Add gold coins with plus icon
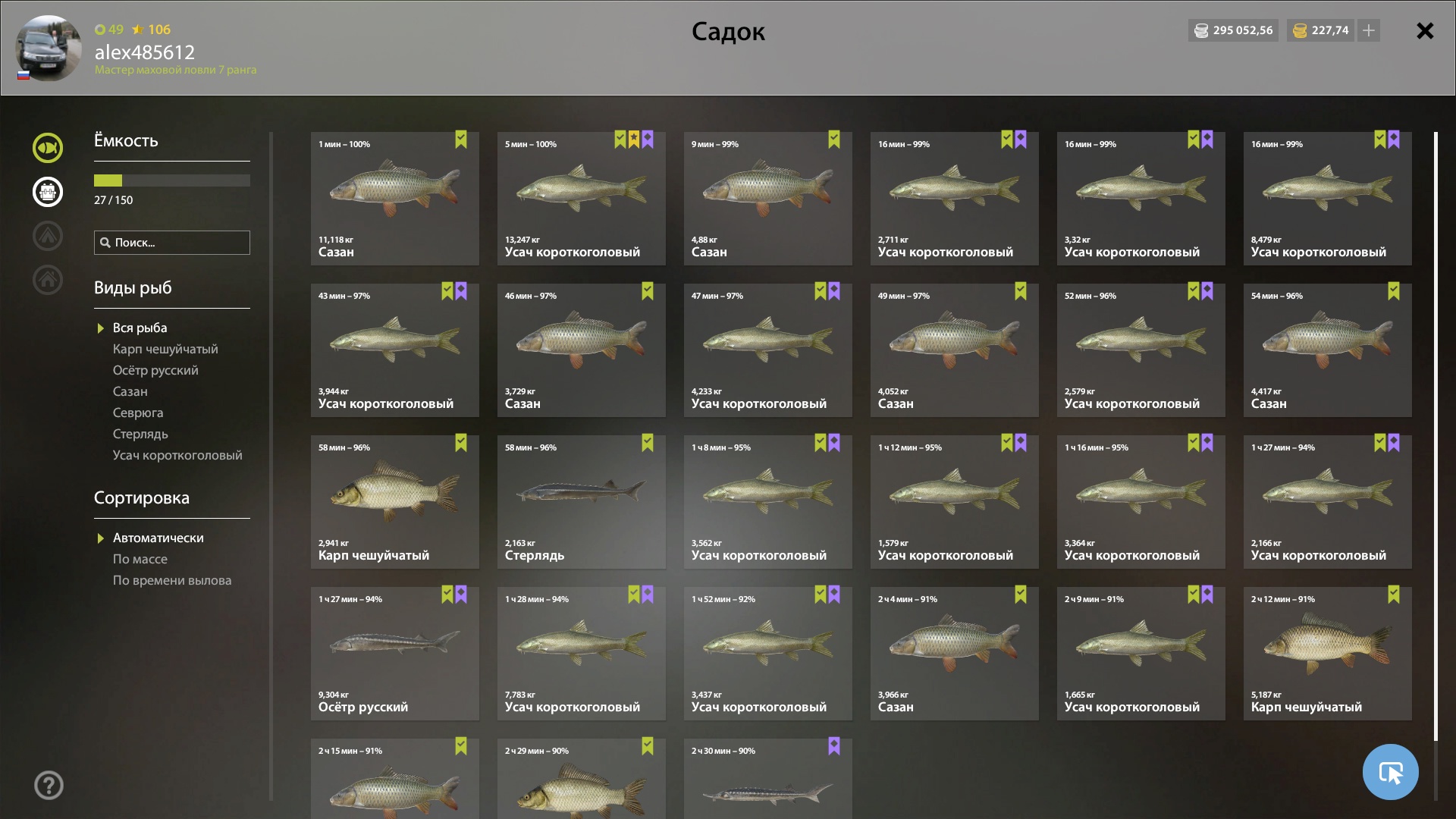Viewport: 1456px width, 819px height. point(1369,30)
